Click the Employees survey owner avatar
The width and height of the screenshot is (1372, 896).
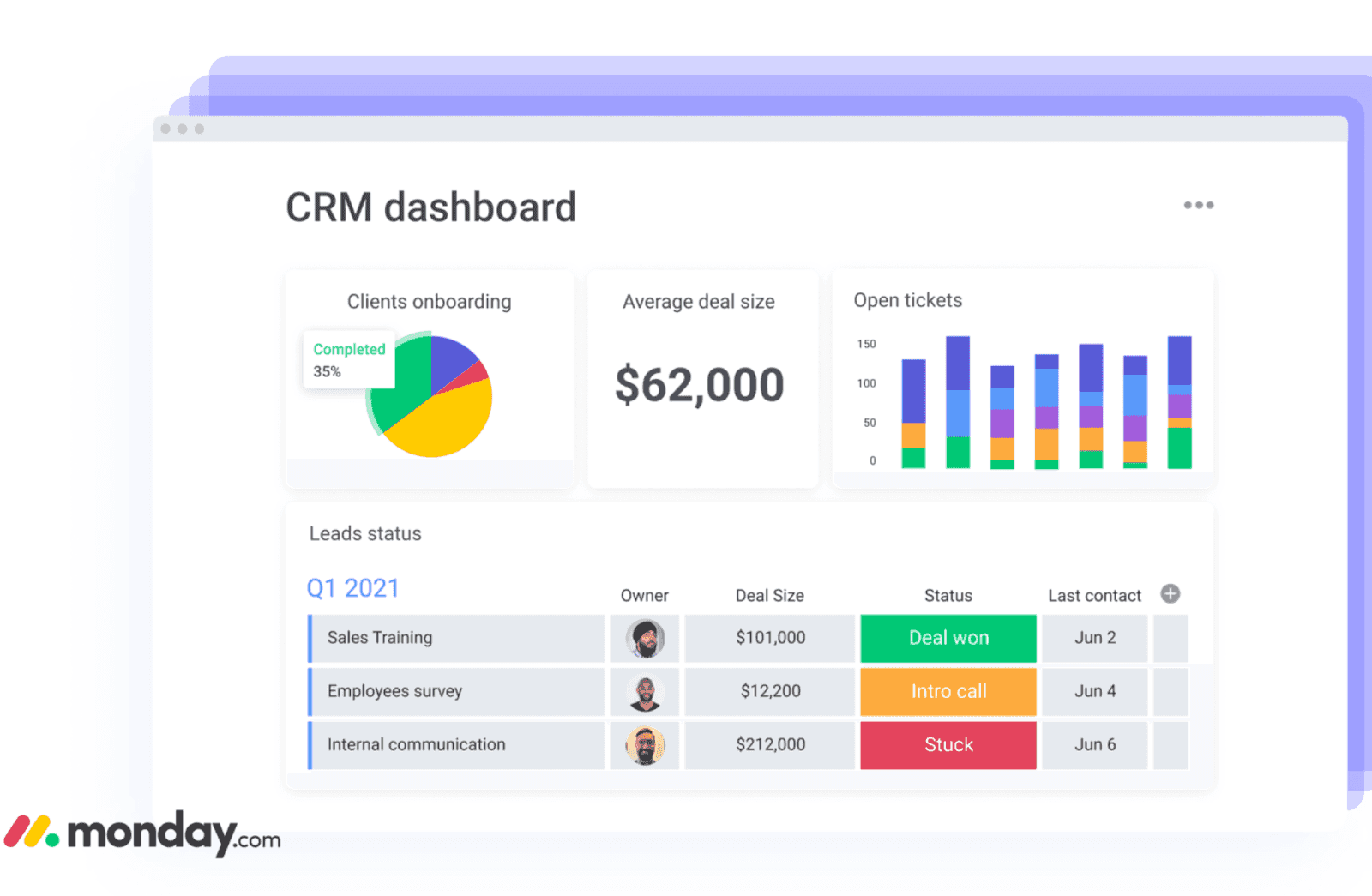(645, 691)
